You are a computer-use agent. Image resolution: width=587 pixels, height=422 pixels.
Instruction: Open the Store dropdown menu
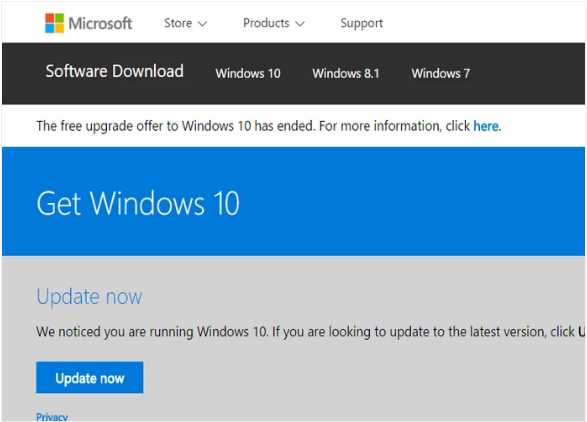coord(185,23)
